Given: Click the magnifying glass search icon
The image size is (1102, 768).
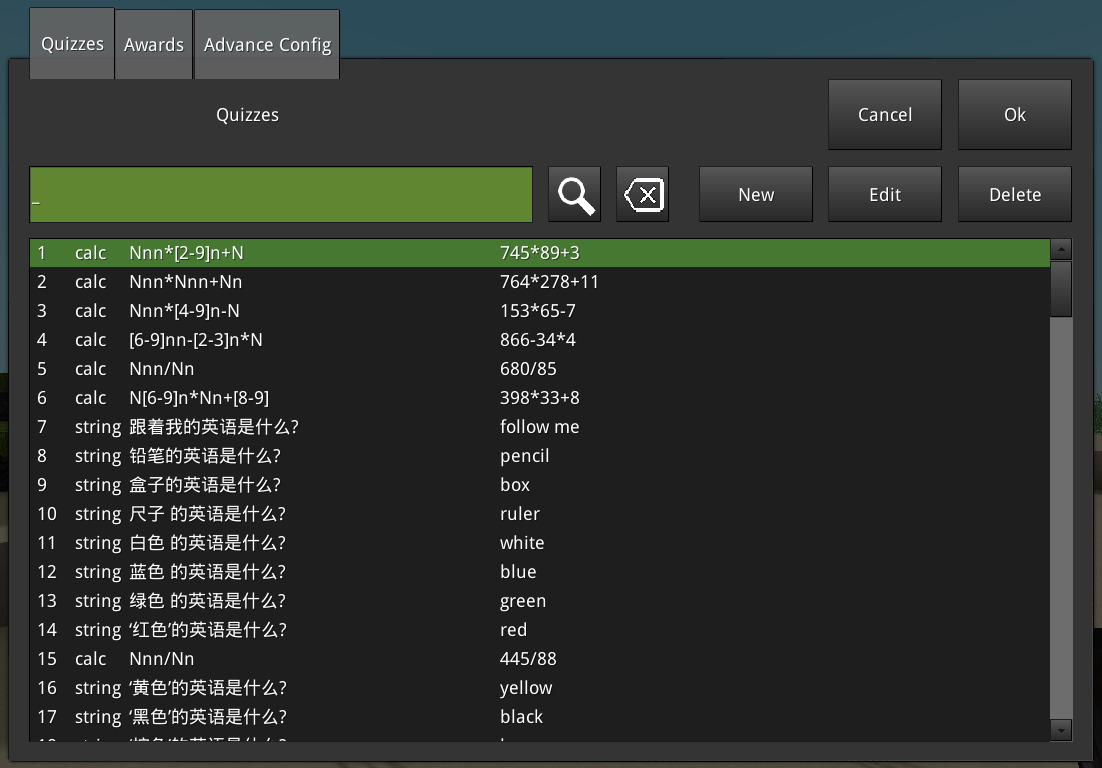Looking at the screenshot, I should 575,194.
